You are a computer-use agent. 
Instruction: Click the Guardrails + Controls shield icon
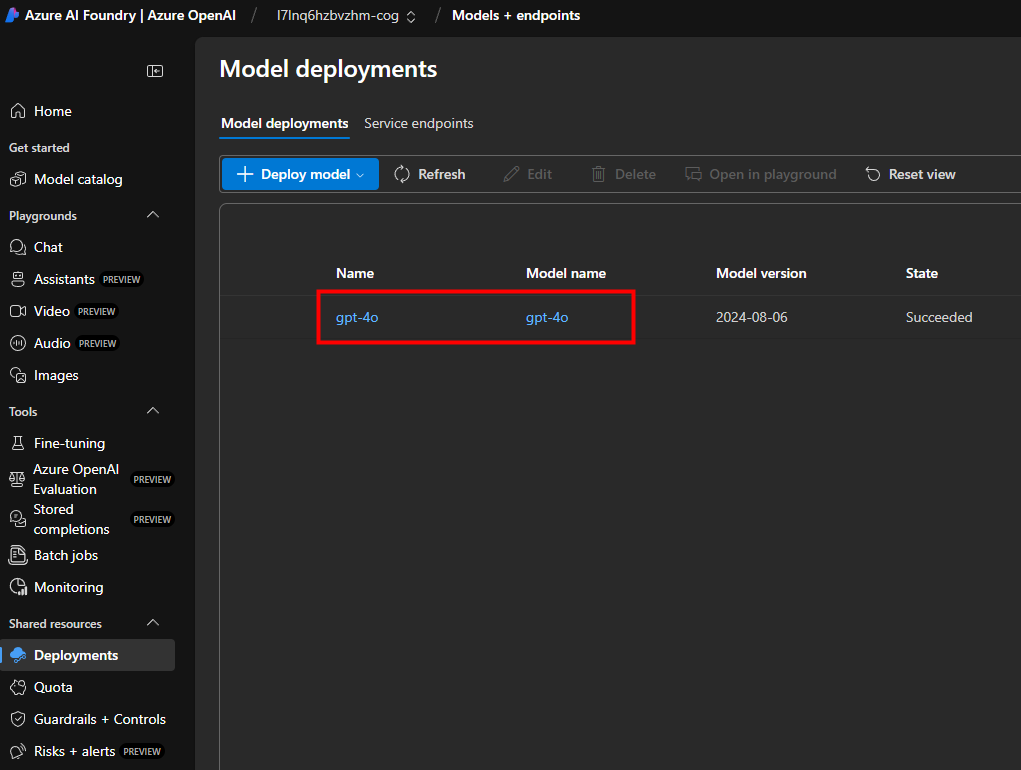click(18, 719)
